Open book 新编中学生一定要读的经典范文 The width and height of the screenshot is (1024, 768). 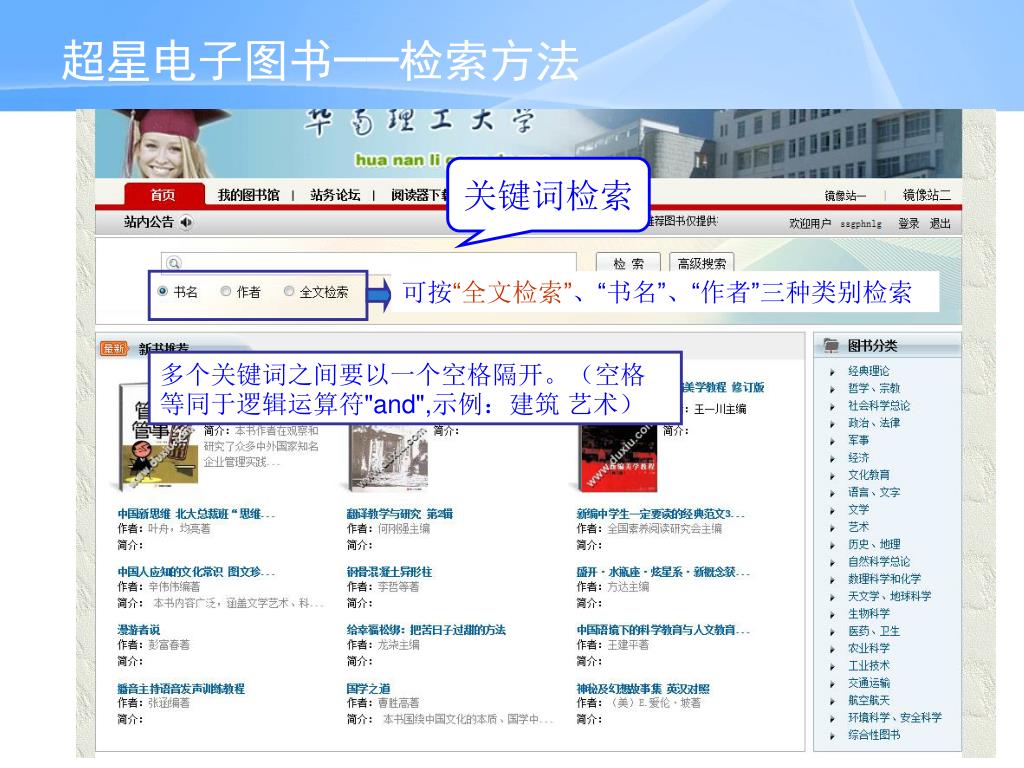(x=660, y=514)
